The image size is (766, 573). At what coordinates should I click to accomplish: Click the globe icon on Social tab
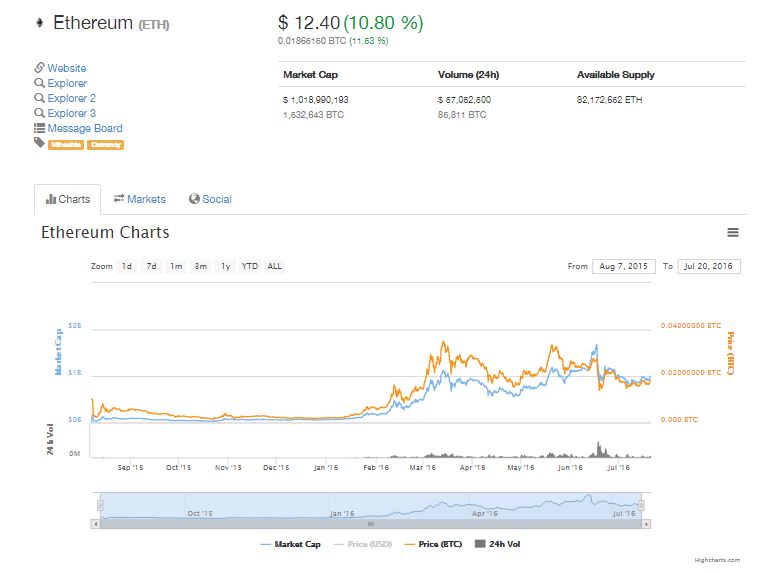pos(194,199)
